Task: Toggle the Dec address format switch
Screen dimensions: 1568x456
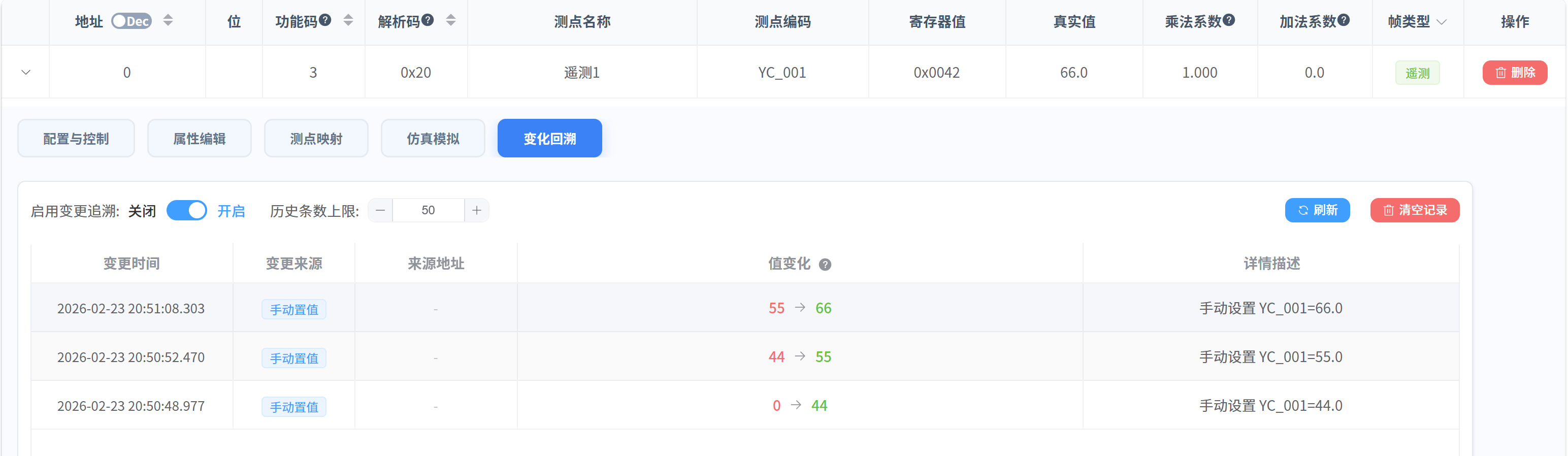Action: pyautogui.click(x=132, y=21)
